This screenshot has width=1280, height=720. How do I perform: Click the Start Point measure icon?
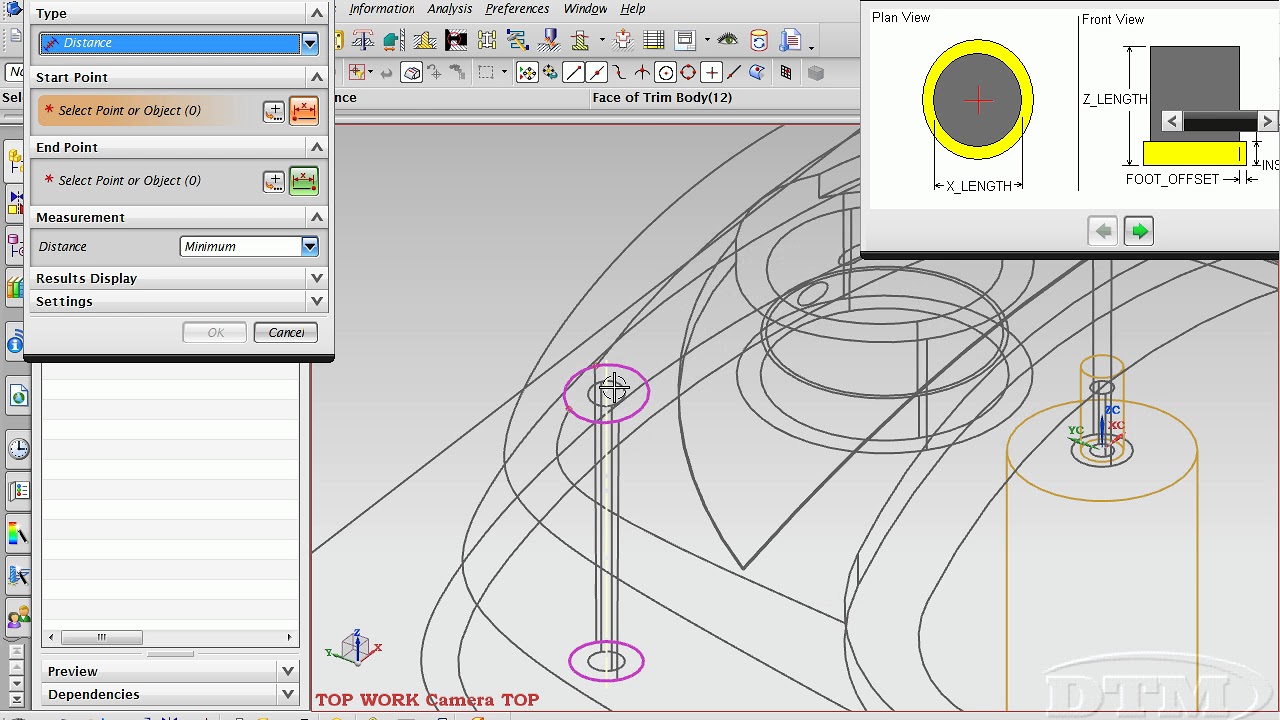[x=303, y=111]
